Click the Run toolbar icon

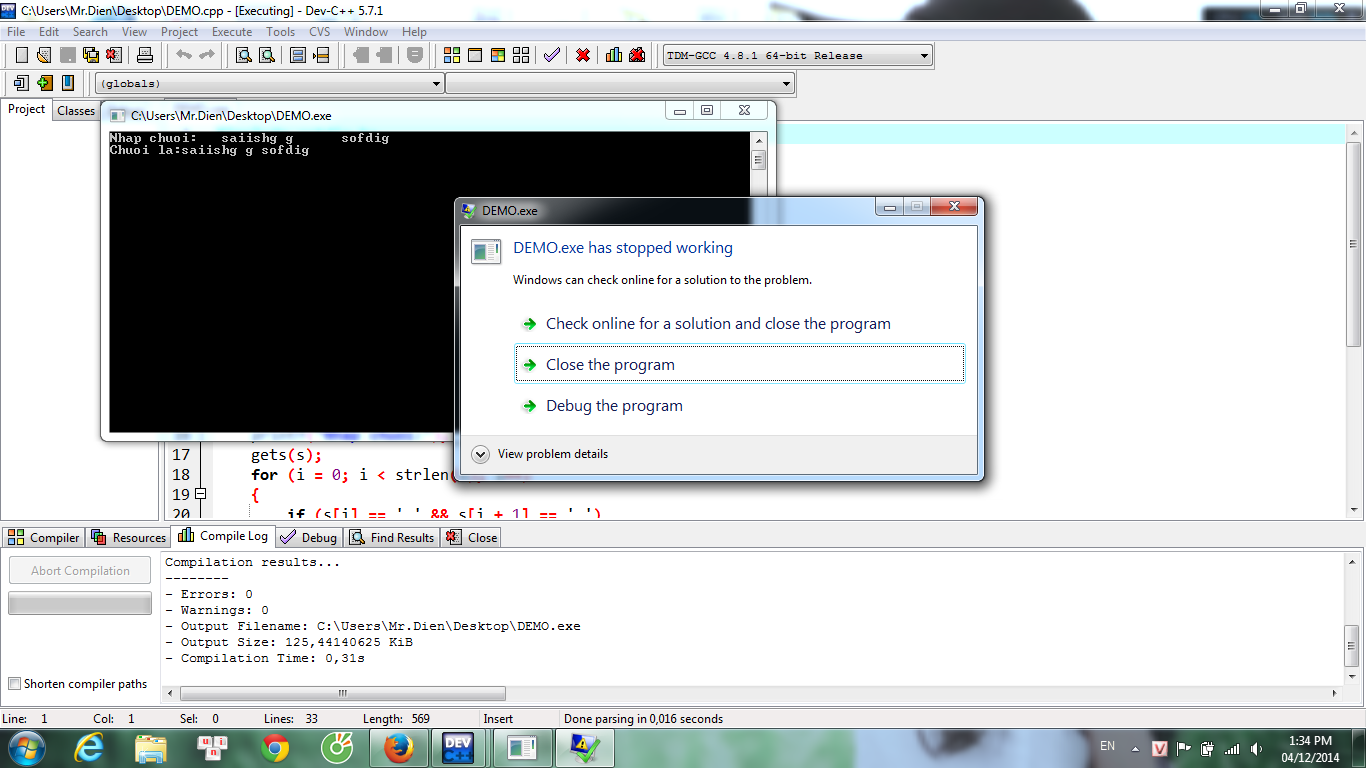click(x=474, y=55)
